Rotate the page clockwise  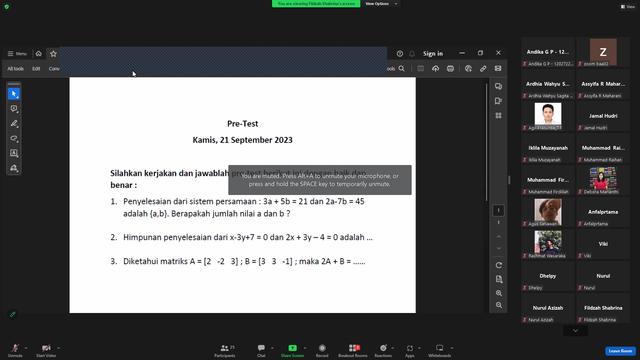pos(498,265)
